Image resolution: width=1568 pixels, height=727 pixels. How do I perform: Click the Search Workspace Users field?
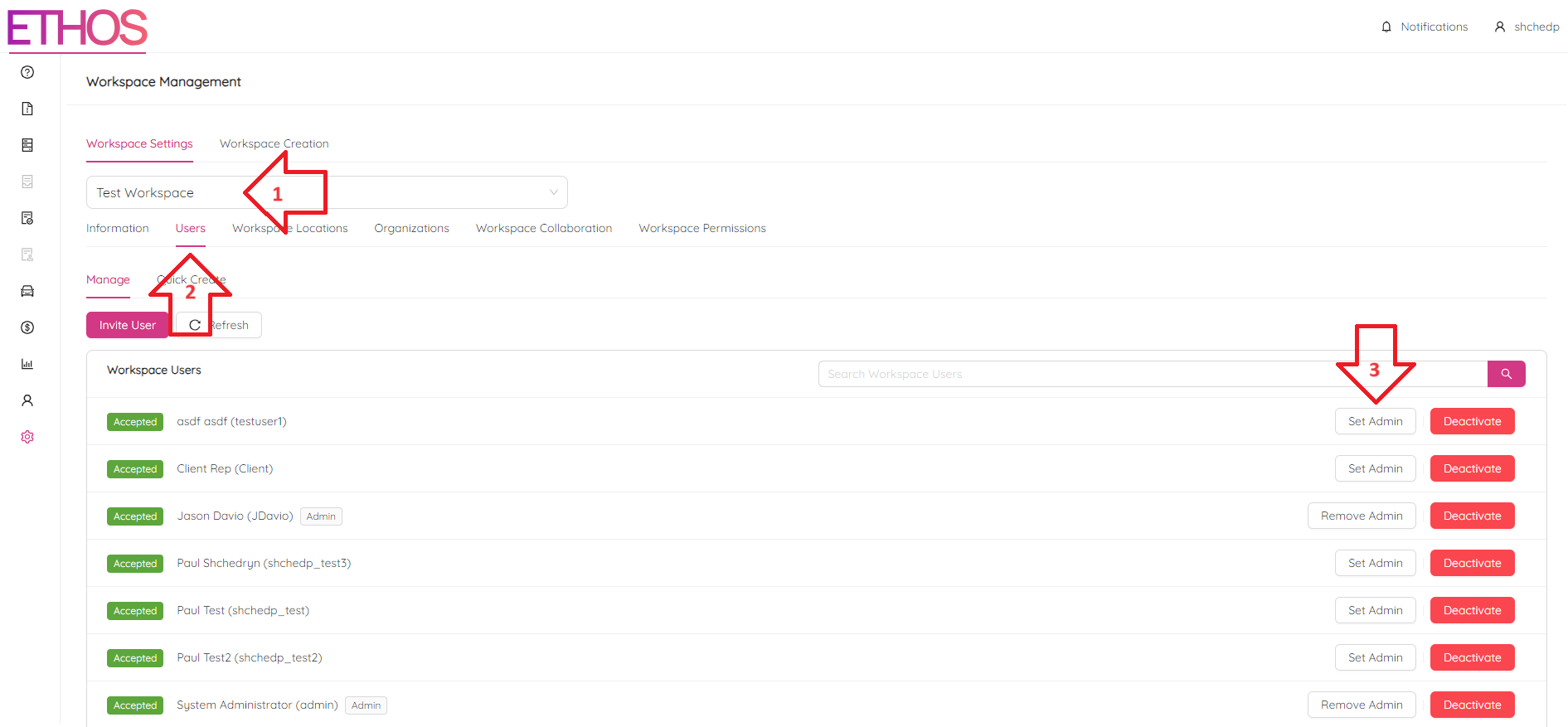[x=1078, y=374]
